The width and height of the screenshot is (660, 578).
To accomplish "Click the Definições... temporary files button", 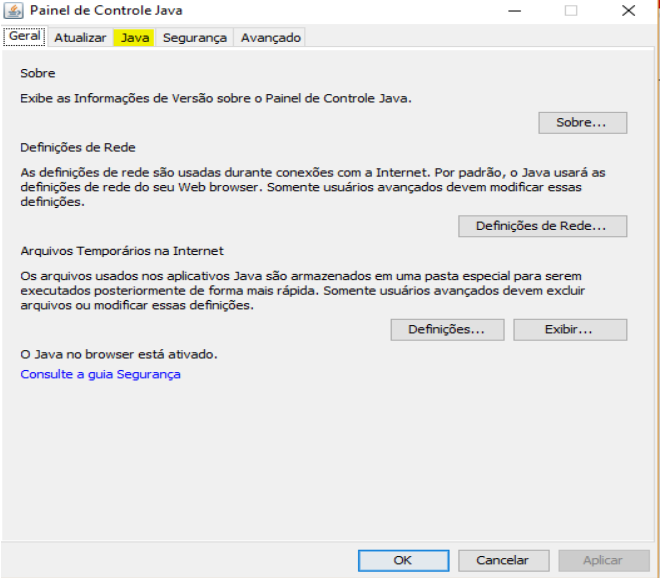I will pyautogui.click(x=447, y=329).
